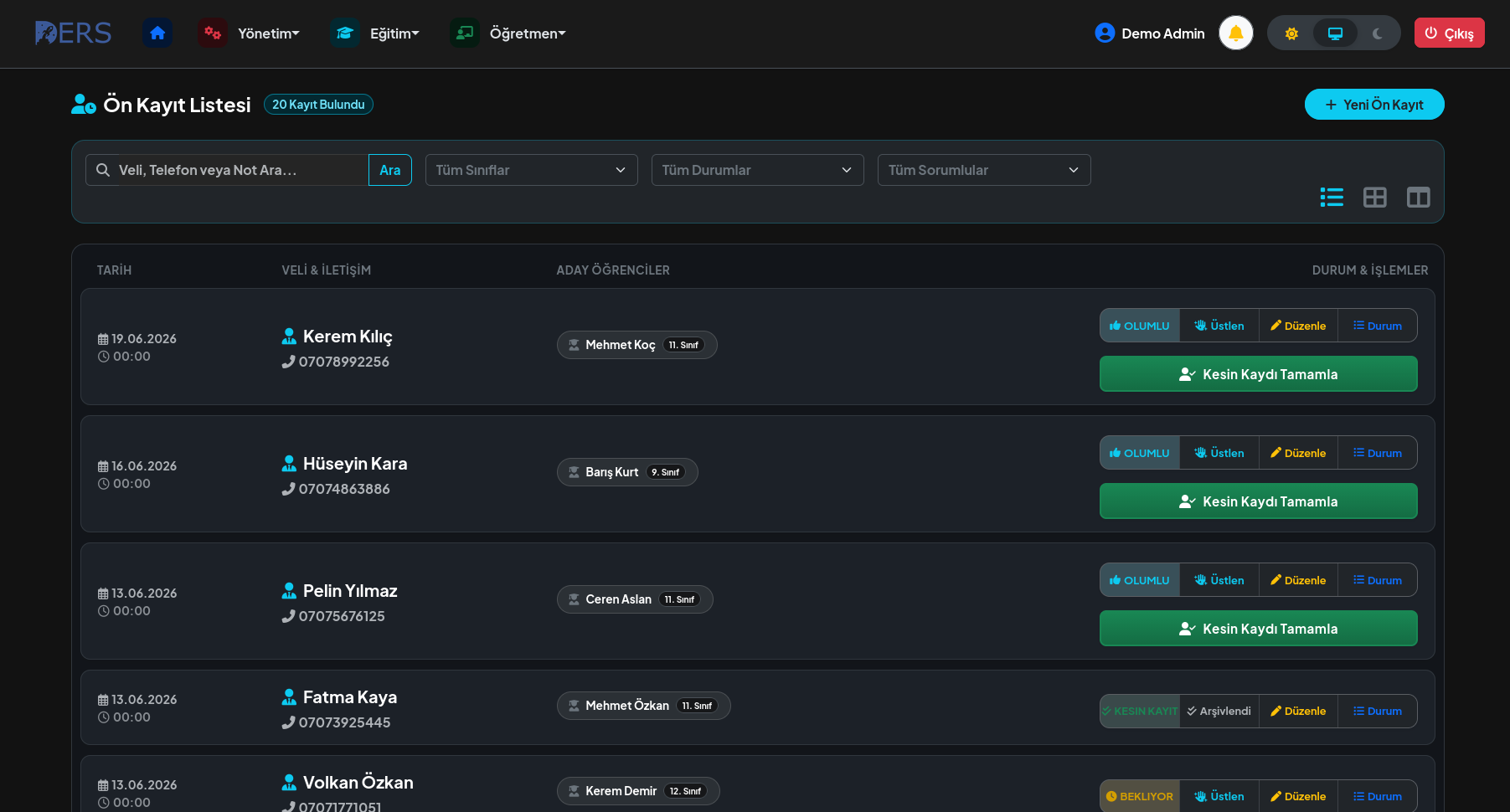This screenshot has height=812, width=1510.
Task: Open Durum menu for Hüseyin Kara
Action: coord(1378,453)
